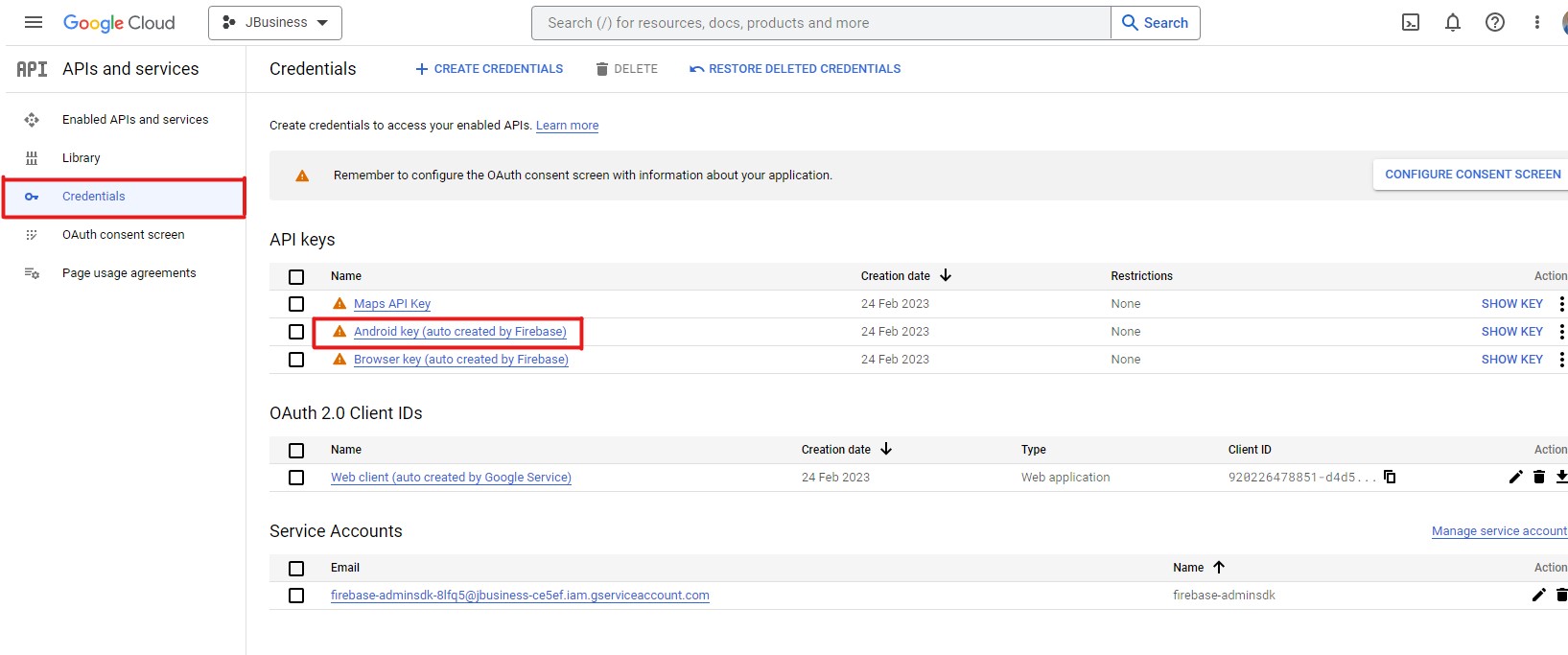Edit the firebase-adminsdk service account
Screen dimensions: 1568x655
pos(1538,596)
